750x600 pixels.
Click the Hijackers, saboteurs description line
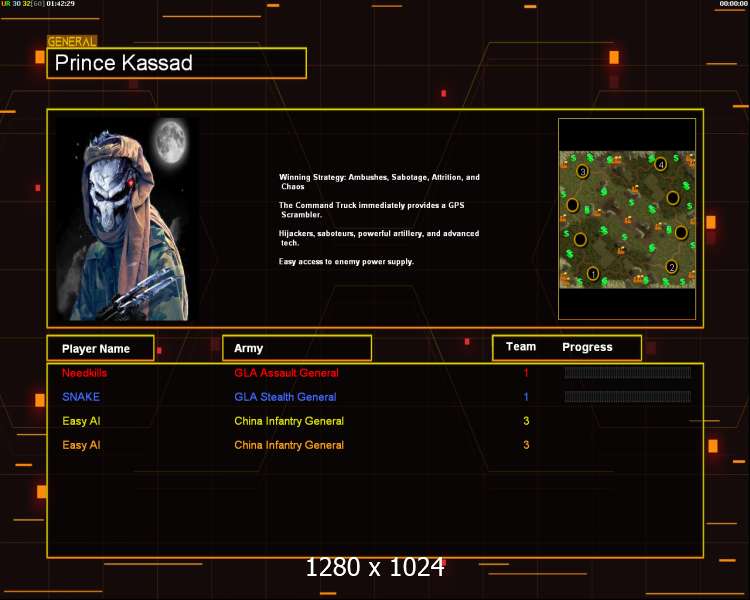[379, 238]
